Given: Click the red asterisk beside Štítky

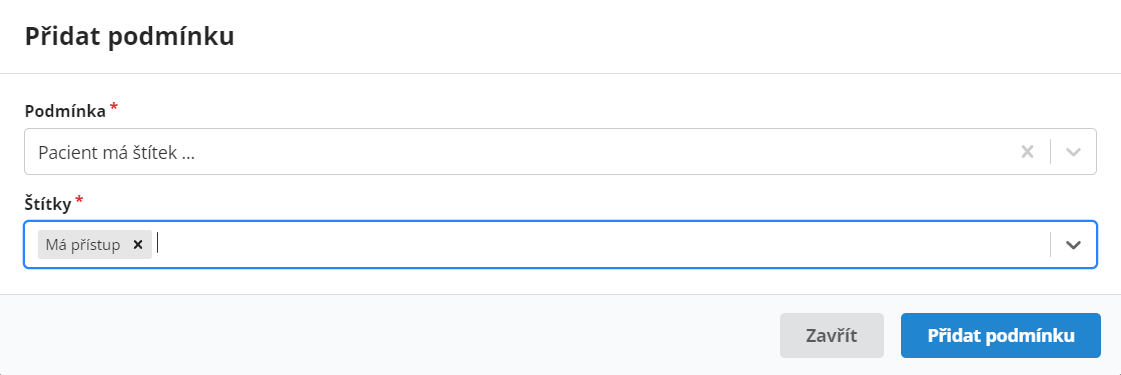Looking at the screenshot, I should click(79, 201).
